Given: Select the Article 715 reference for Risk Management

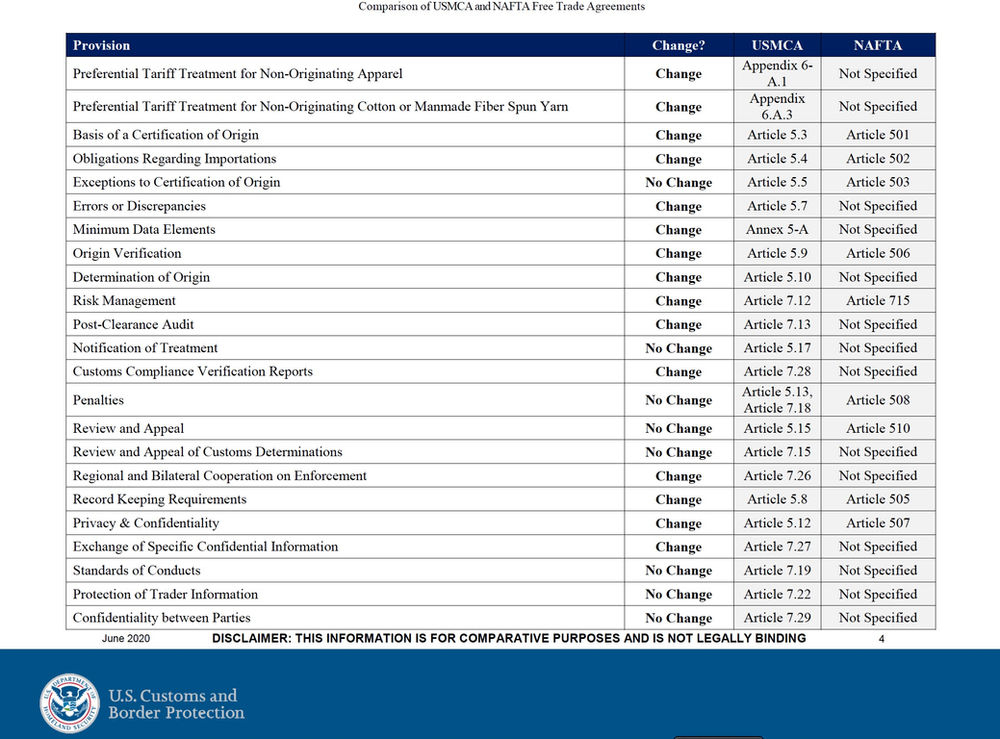Looking at the screenshot, I should [x=878, y=300].
